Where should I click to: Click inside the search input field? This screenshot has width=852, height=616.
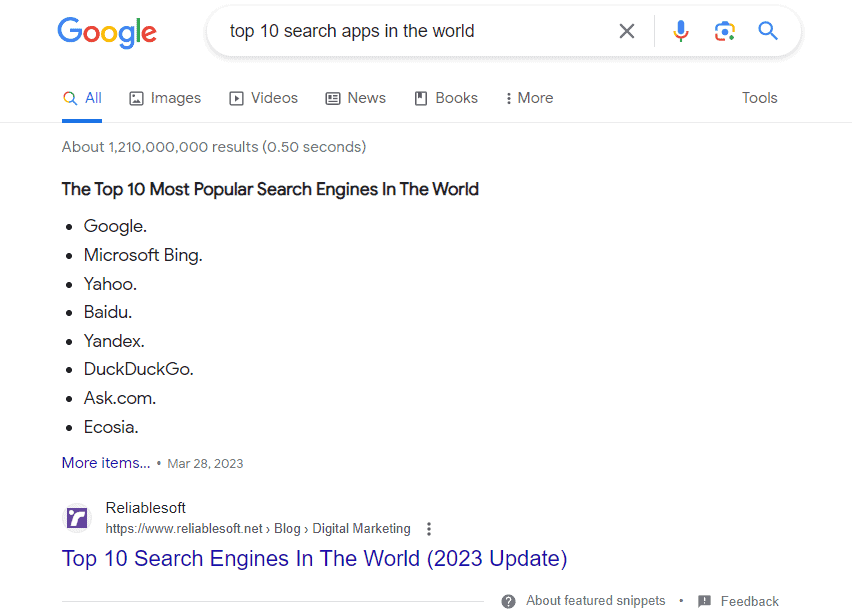point(400,31)
